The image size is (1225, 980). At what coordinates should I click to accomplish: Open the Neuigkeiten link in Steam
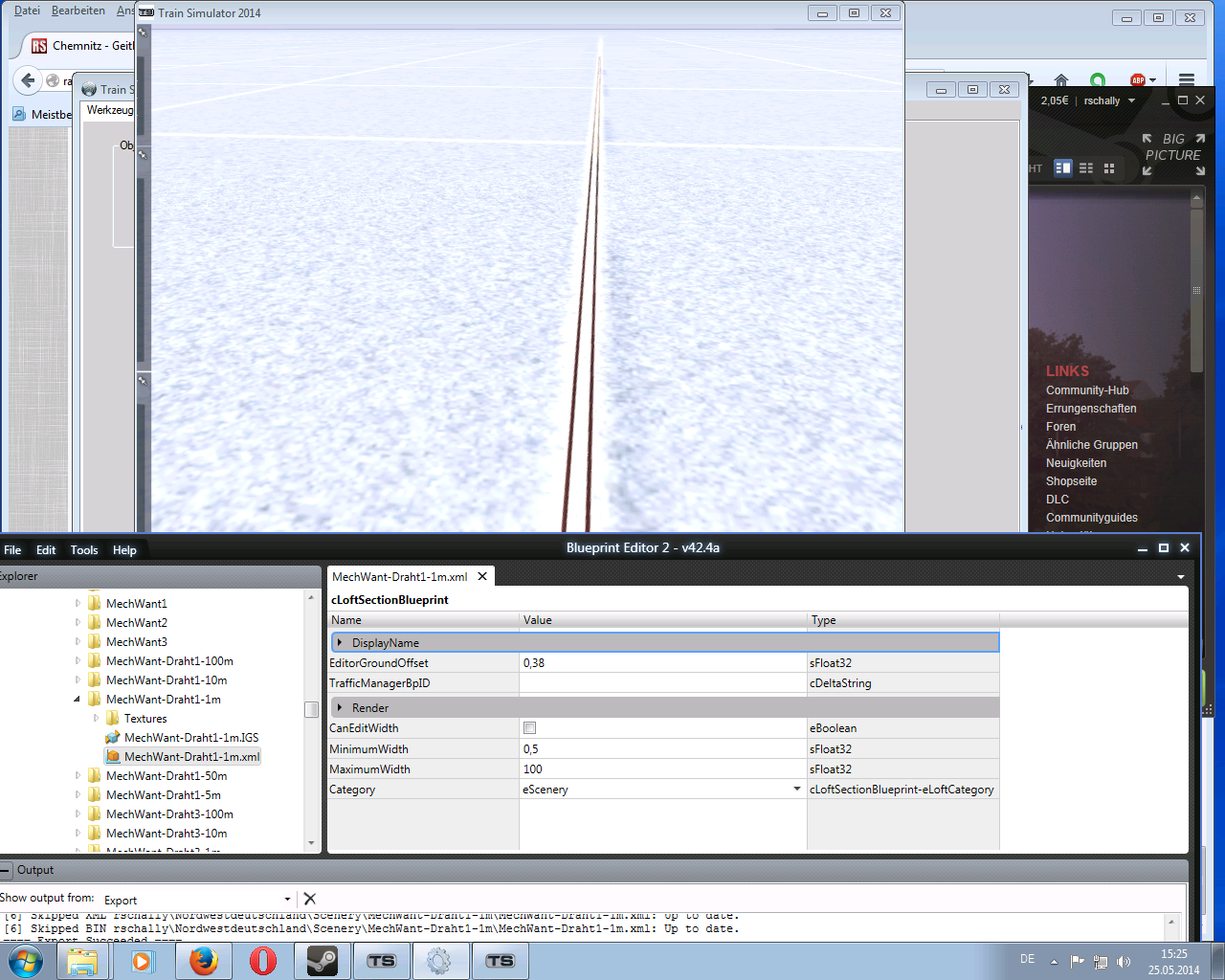(x=1076, y=463)
